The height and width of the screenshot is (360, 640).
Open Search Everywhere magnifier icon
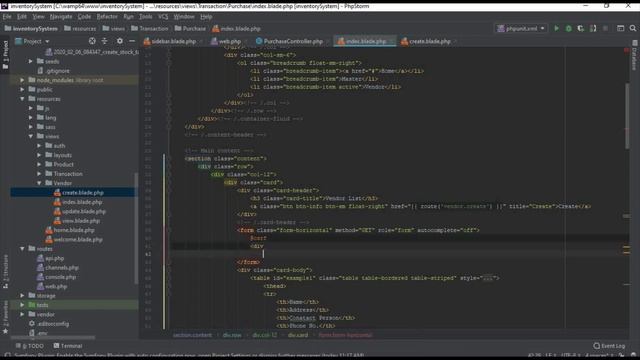pyautogui.click(x=633, y=29)
